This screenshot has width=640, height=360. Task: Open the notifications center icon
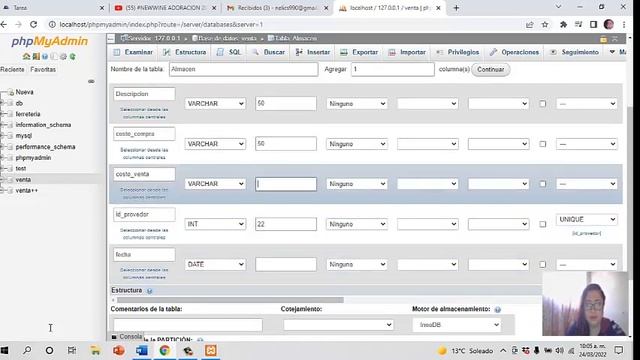[619, 350]
